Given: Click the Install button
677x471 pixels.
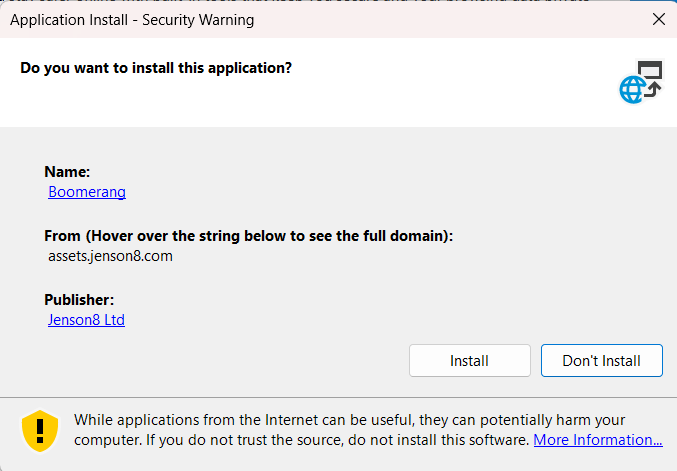Looking at the screenshot, I should (x=469, y=360).
